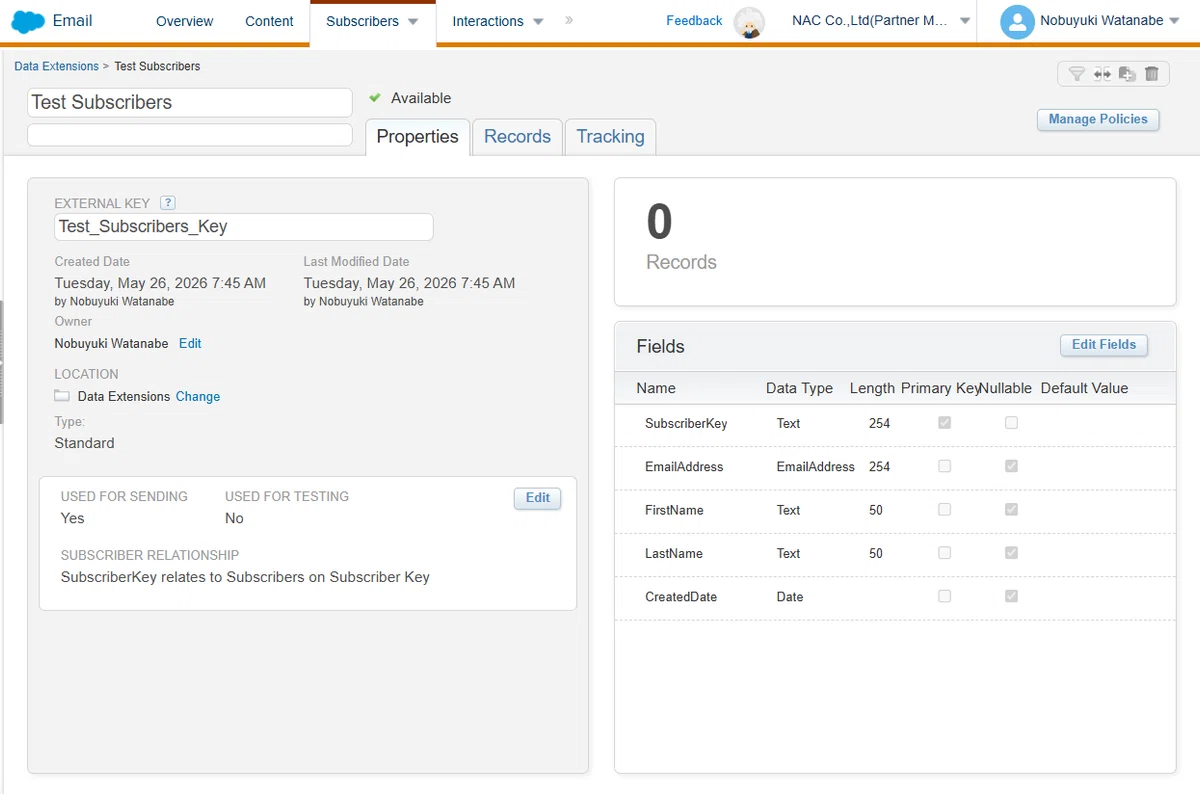Click the green Available checkmark icon
This screenshot has height=794, width=1200.
tap(375, 98)
